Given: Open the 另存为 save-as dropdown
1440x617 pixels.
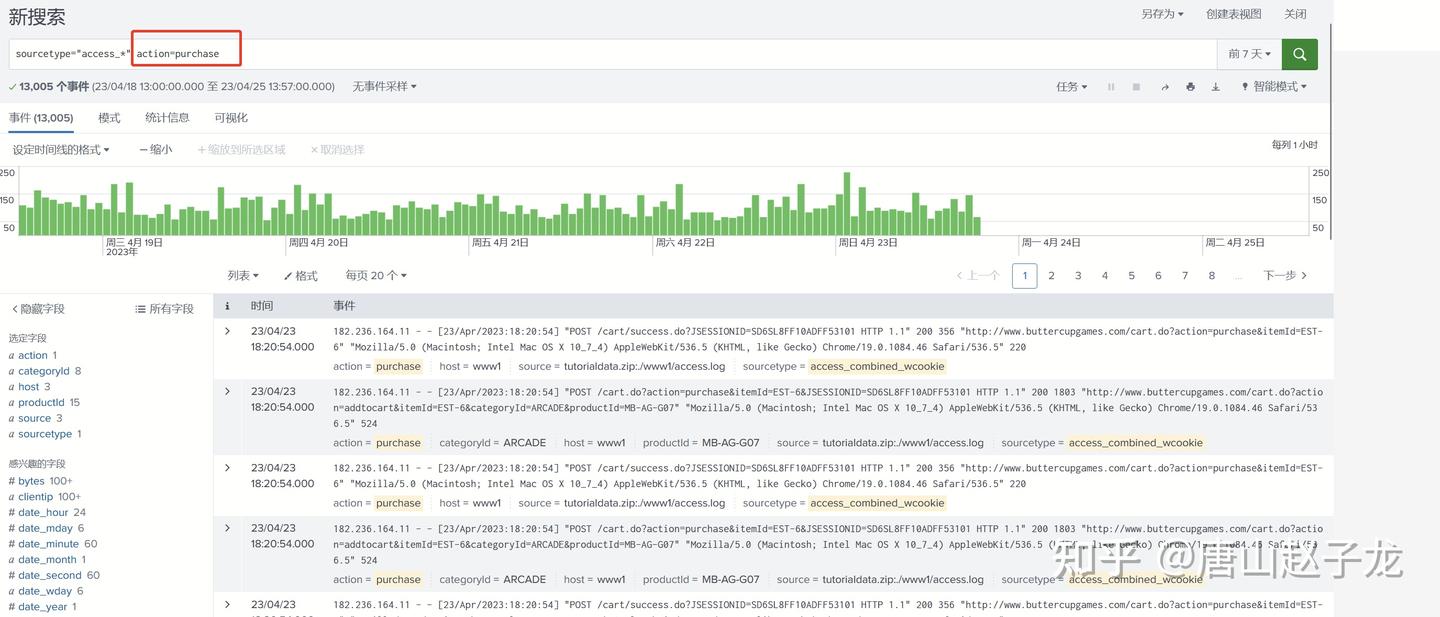Looking at the screenshot, I should click(1162, 13).
